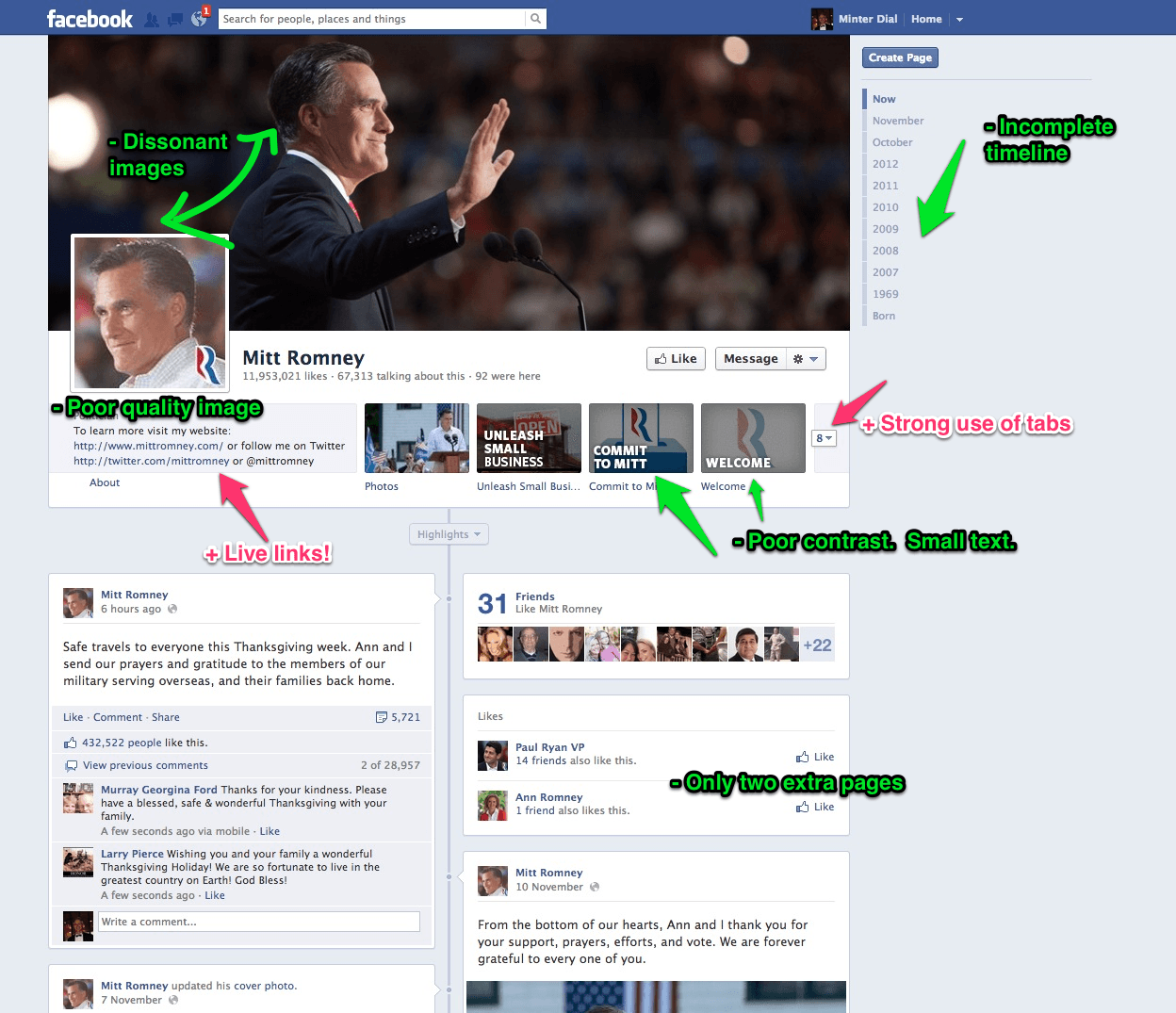Open Ann Romney page

[x=548, y=797]
